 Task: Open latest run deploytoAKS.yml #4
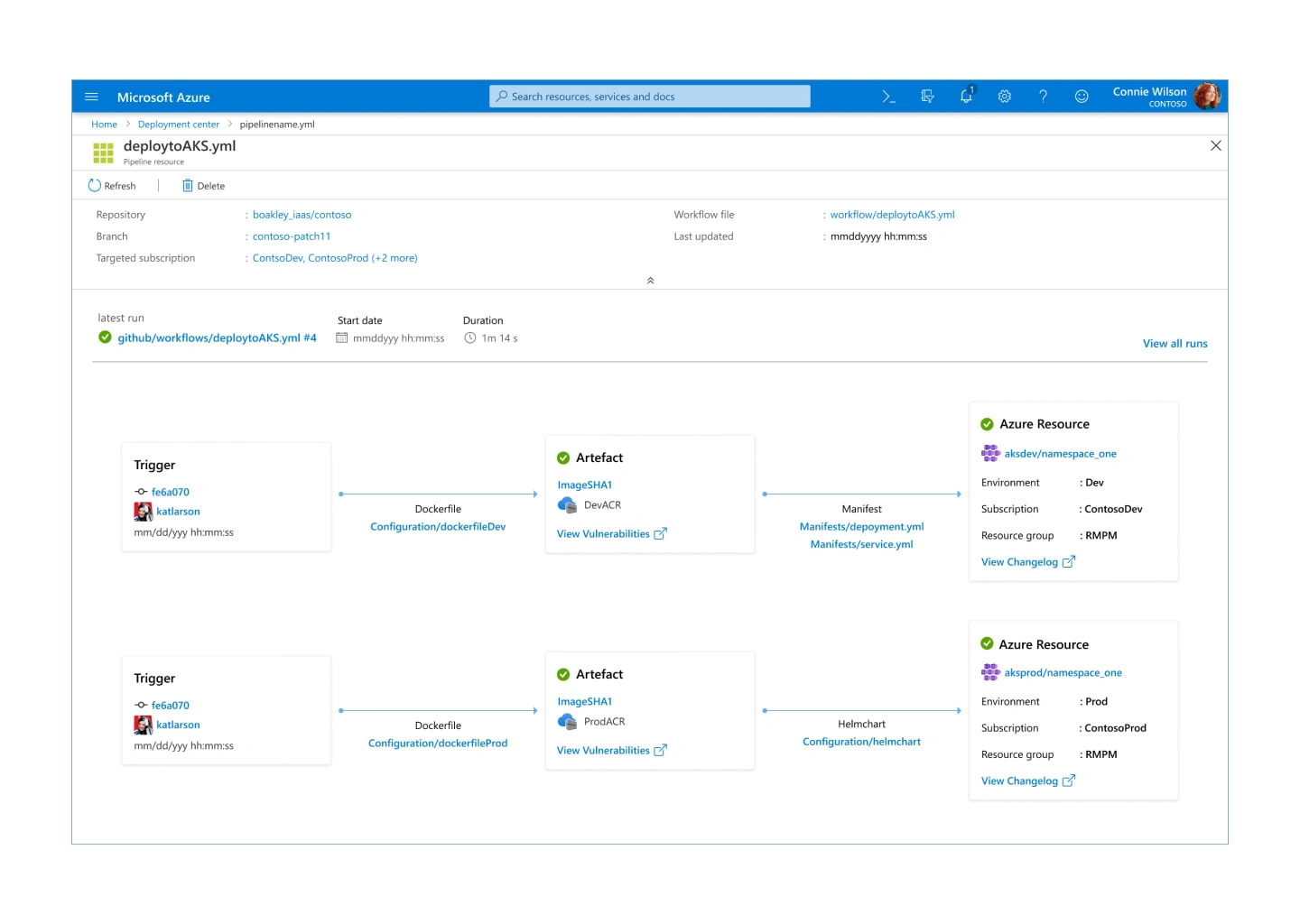pyautogui.click(x=217, y=337)
